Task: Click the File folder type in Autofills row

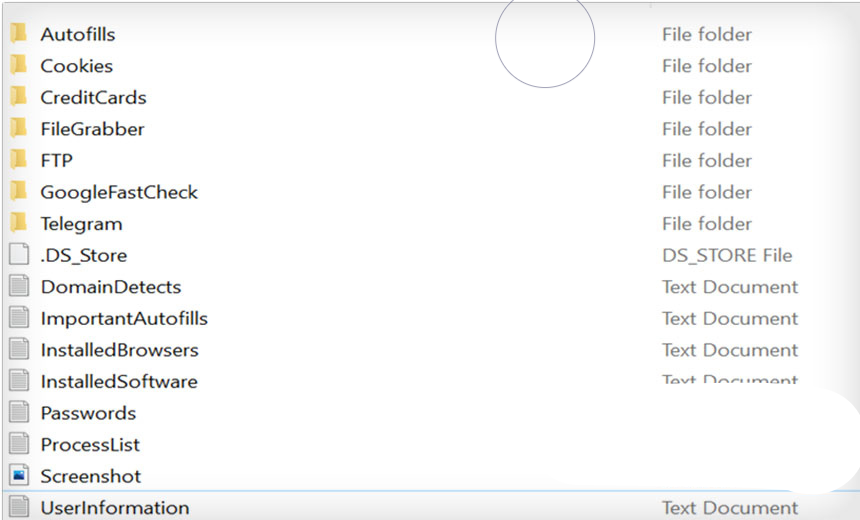Action: pos(706,34)
